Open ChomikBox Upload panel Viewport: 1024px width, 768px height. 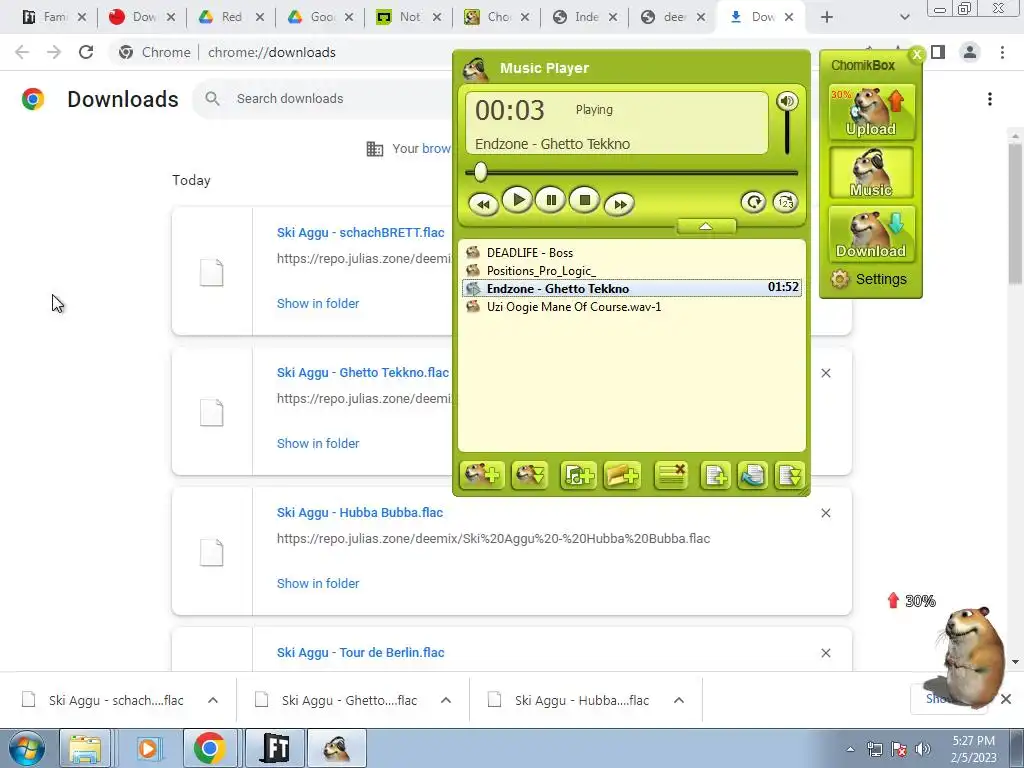point(871,112)
